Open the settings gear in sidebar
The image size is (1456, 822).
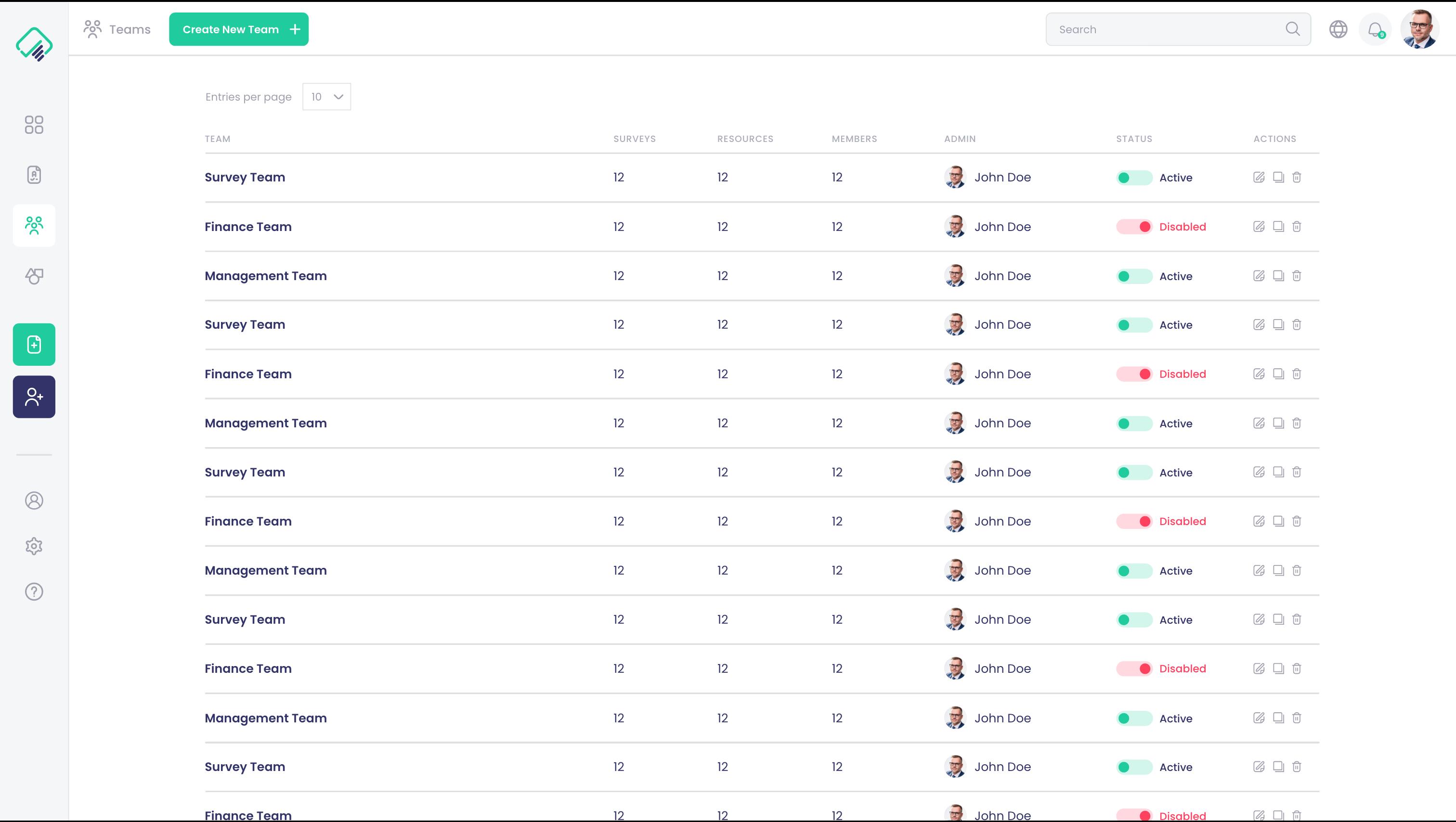(x=34, y=546)
